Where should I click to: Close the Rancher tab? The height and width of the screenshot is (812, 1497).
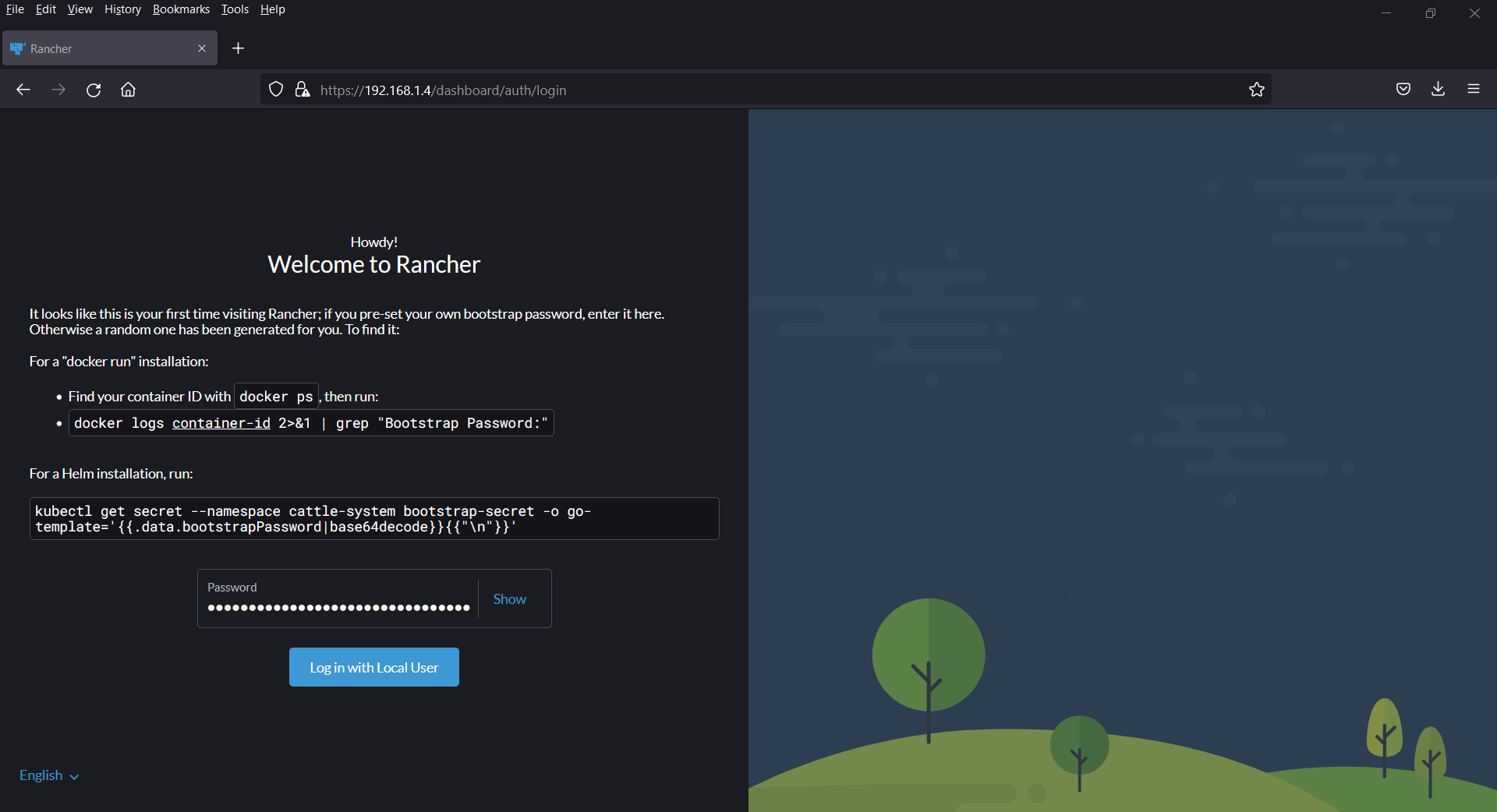point(202,48)
